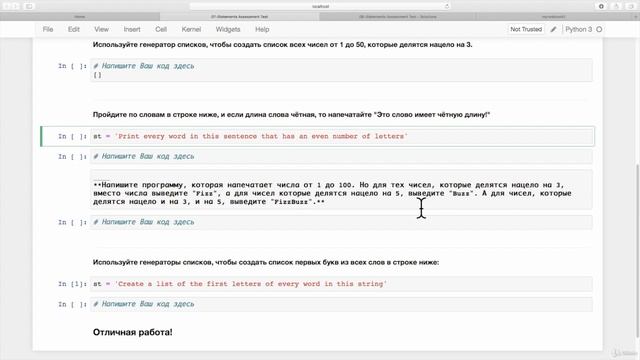Open the Safari downloads icon
640x360 pixels.
point(601,6)
